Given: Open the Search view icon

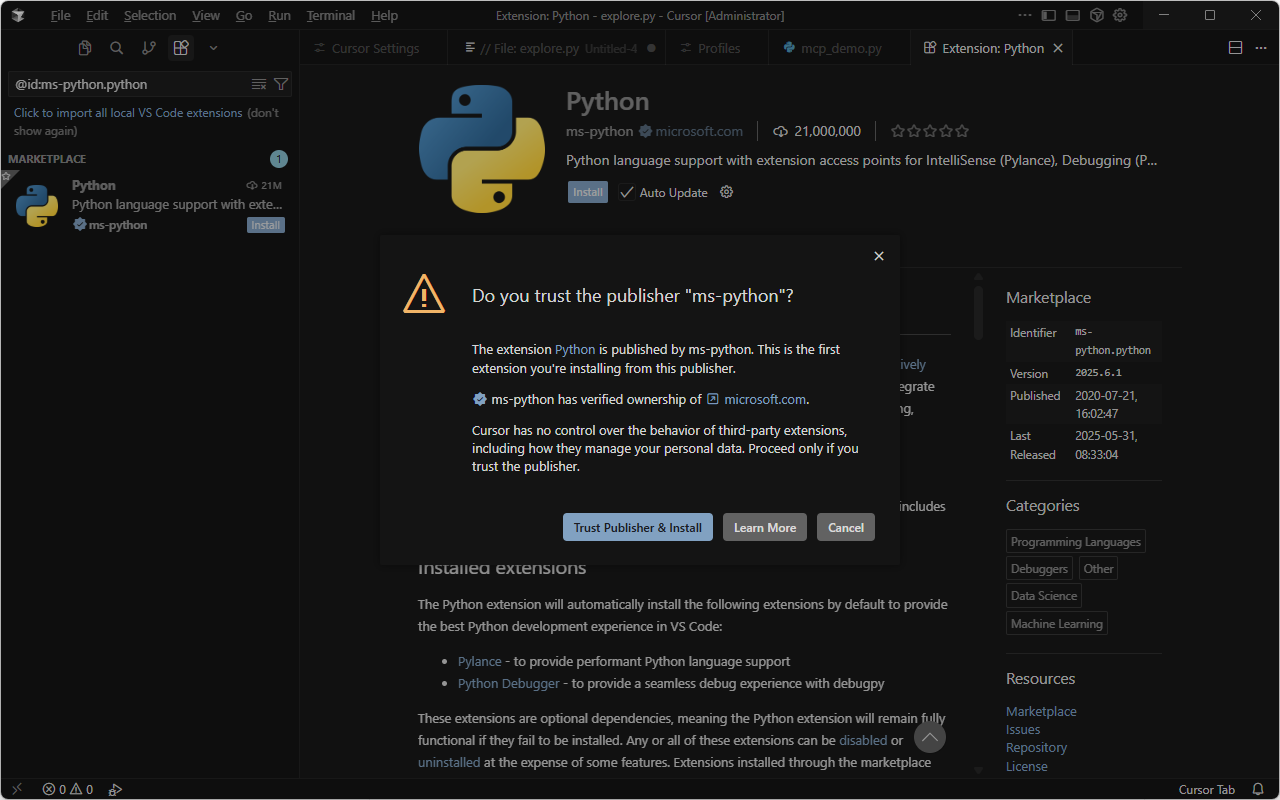Looking at the screenshot, I should pos(117,48).
